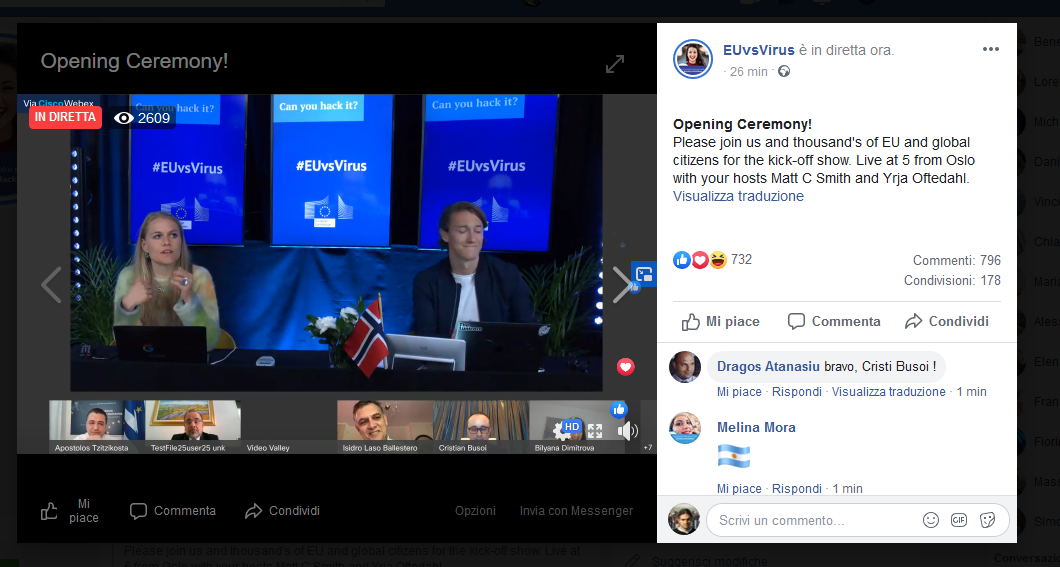The height and width of the screenshot is (567, 1060).
Task: Click your own avatar beside comment box
Action: point(683,519)
